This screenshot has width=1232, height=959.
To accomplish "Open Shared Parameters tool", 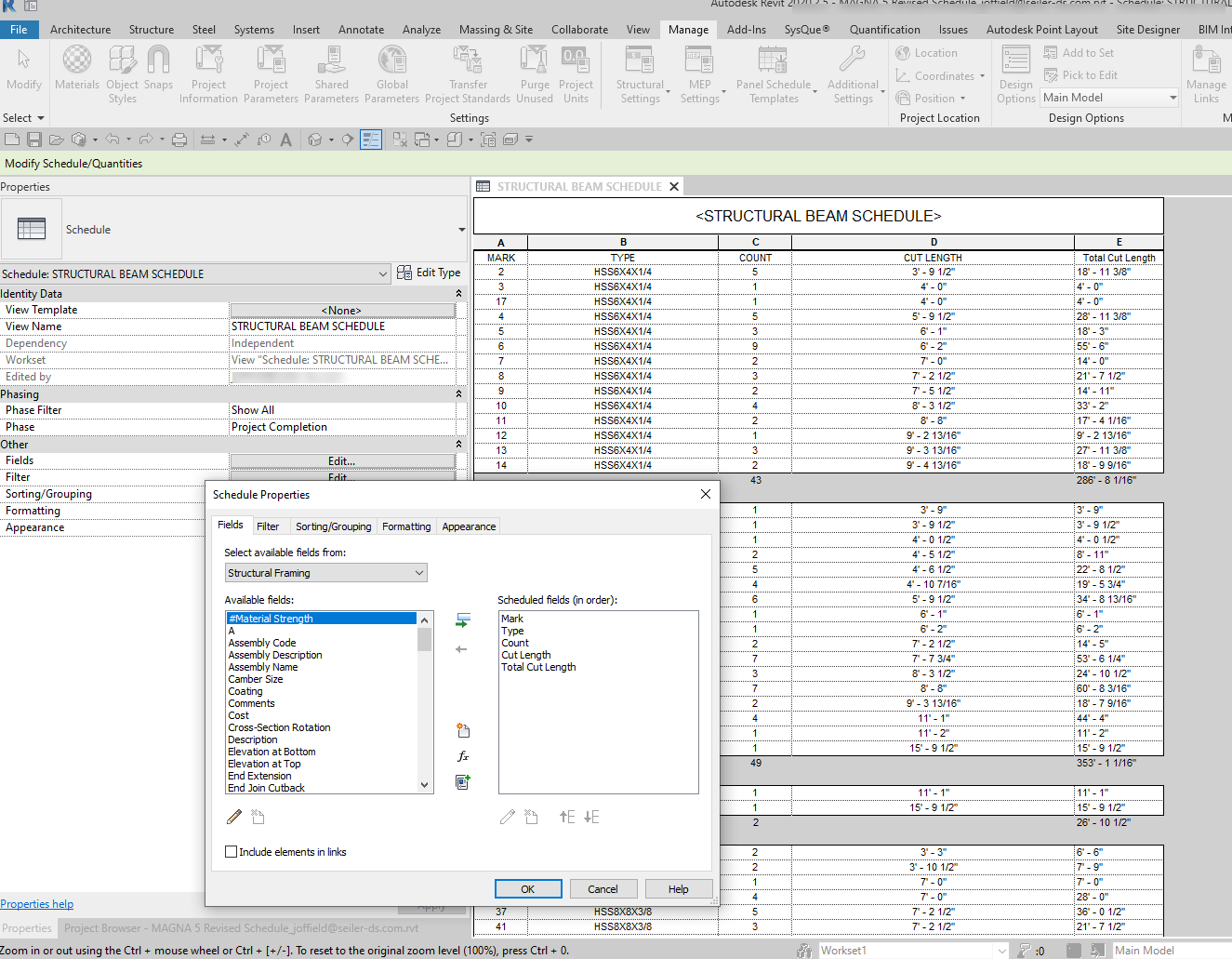I will coord(331,74).
